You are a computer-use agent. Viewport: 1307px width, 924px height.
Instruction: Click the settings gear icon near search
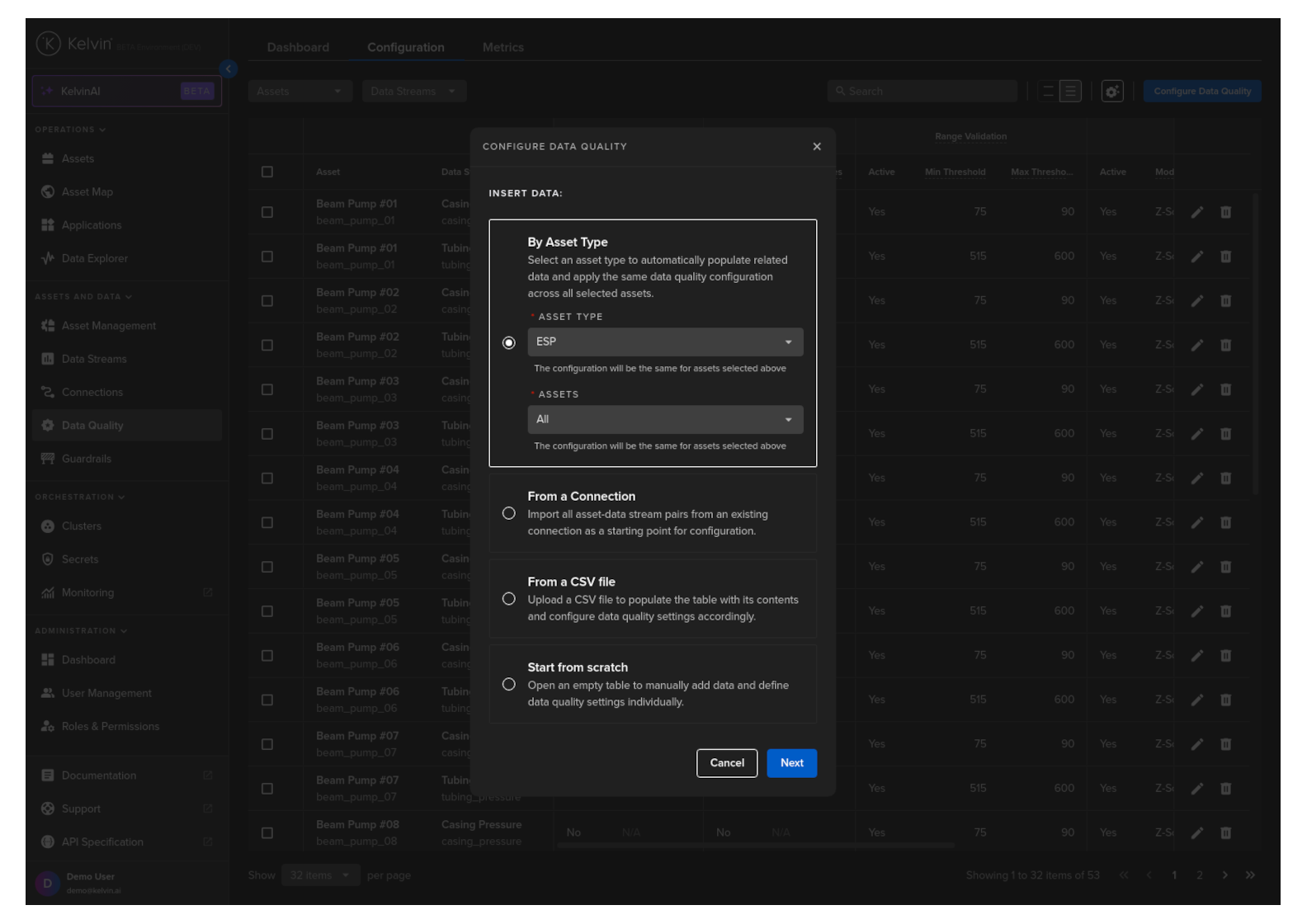click(x=1111, y=92)
